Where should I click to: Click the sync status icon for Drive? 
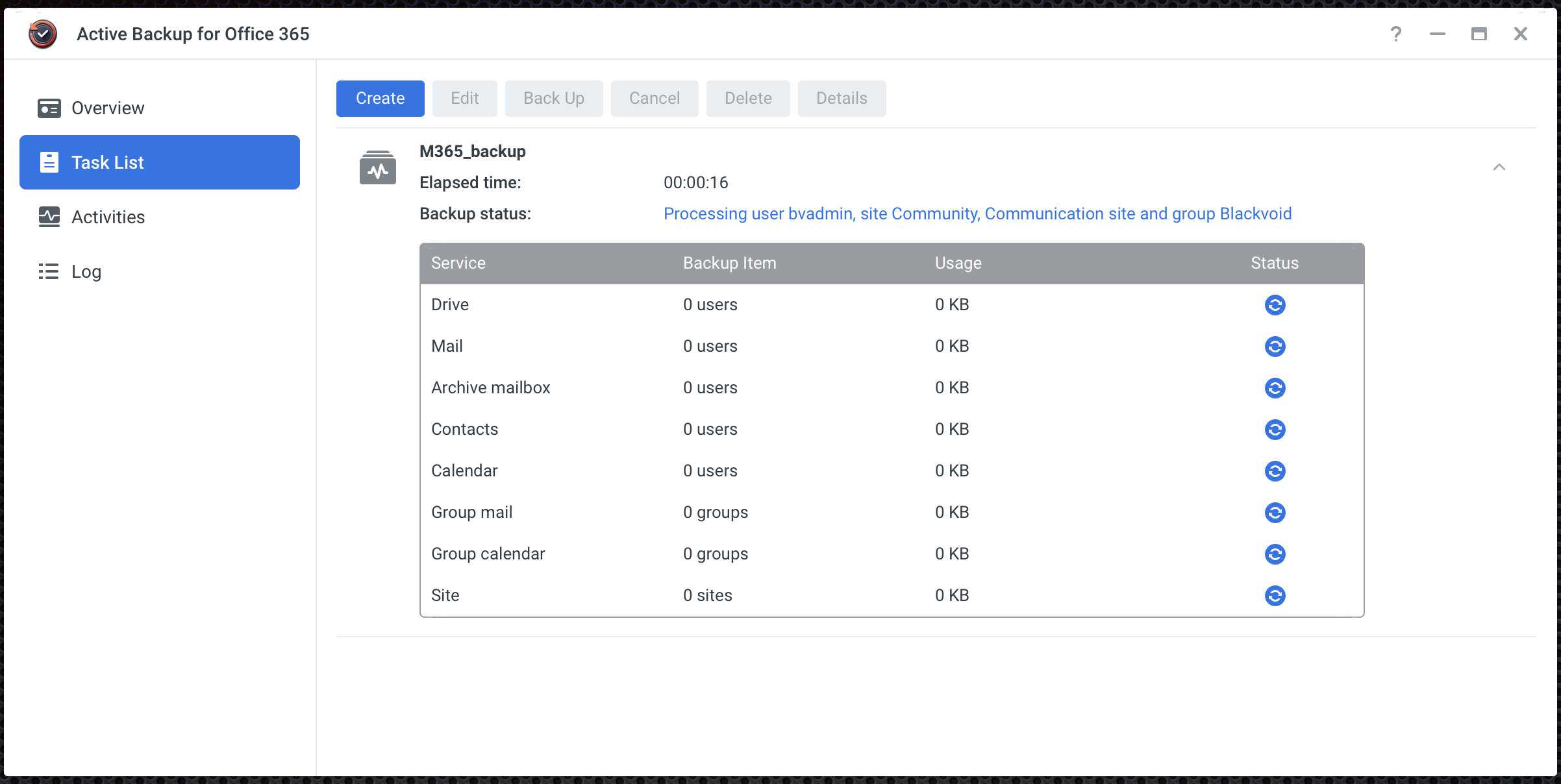[1275, 305]
